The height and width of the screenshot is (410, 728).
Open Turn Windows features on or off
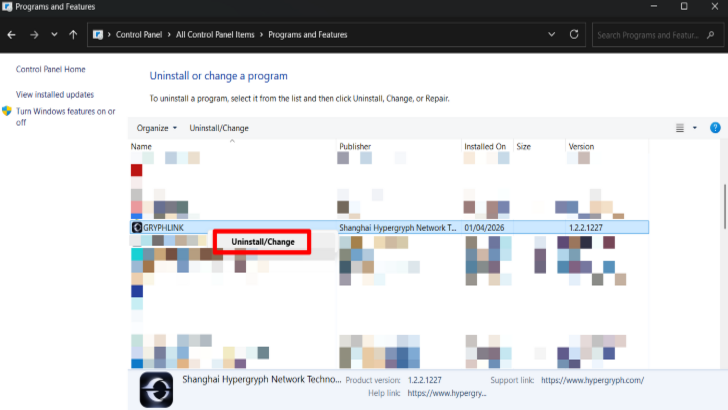tap(65, 117)
